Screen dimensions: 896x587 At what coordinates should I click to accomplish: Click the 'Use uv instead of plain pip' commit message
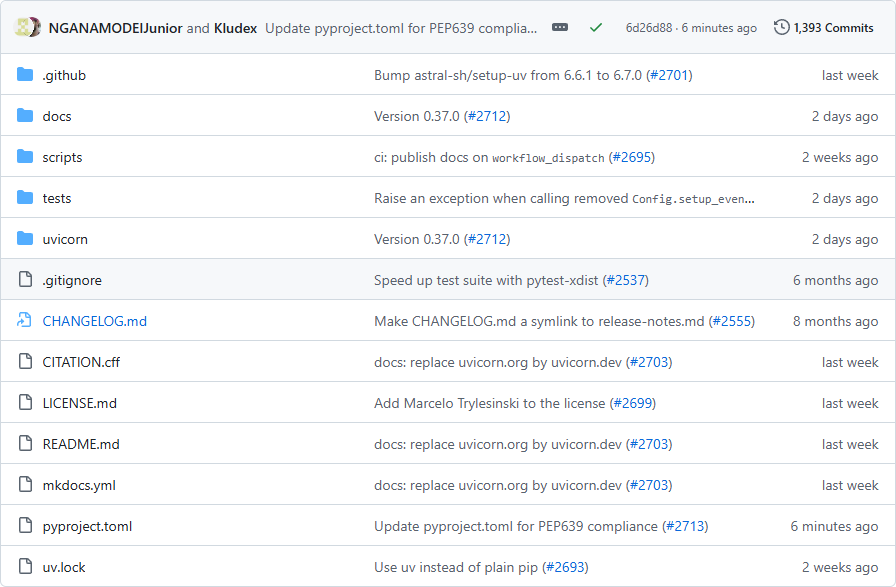coord(456,567)
